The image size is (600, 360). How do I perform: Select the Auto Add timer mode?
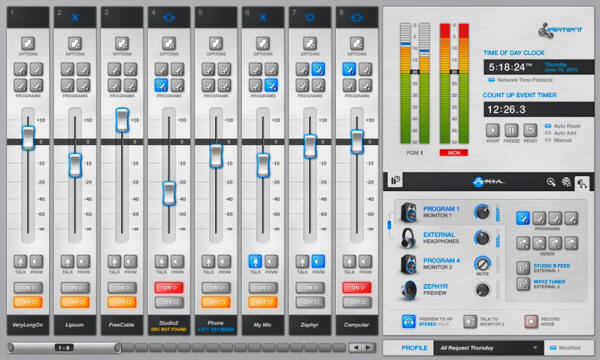[x=548, y=133]
